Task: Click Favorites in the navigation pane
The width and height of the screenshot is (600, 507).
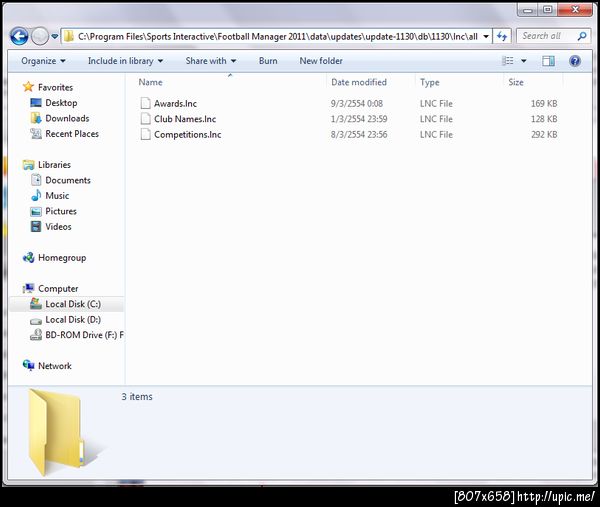Action: tap(55, 87)
